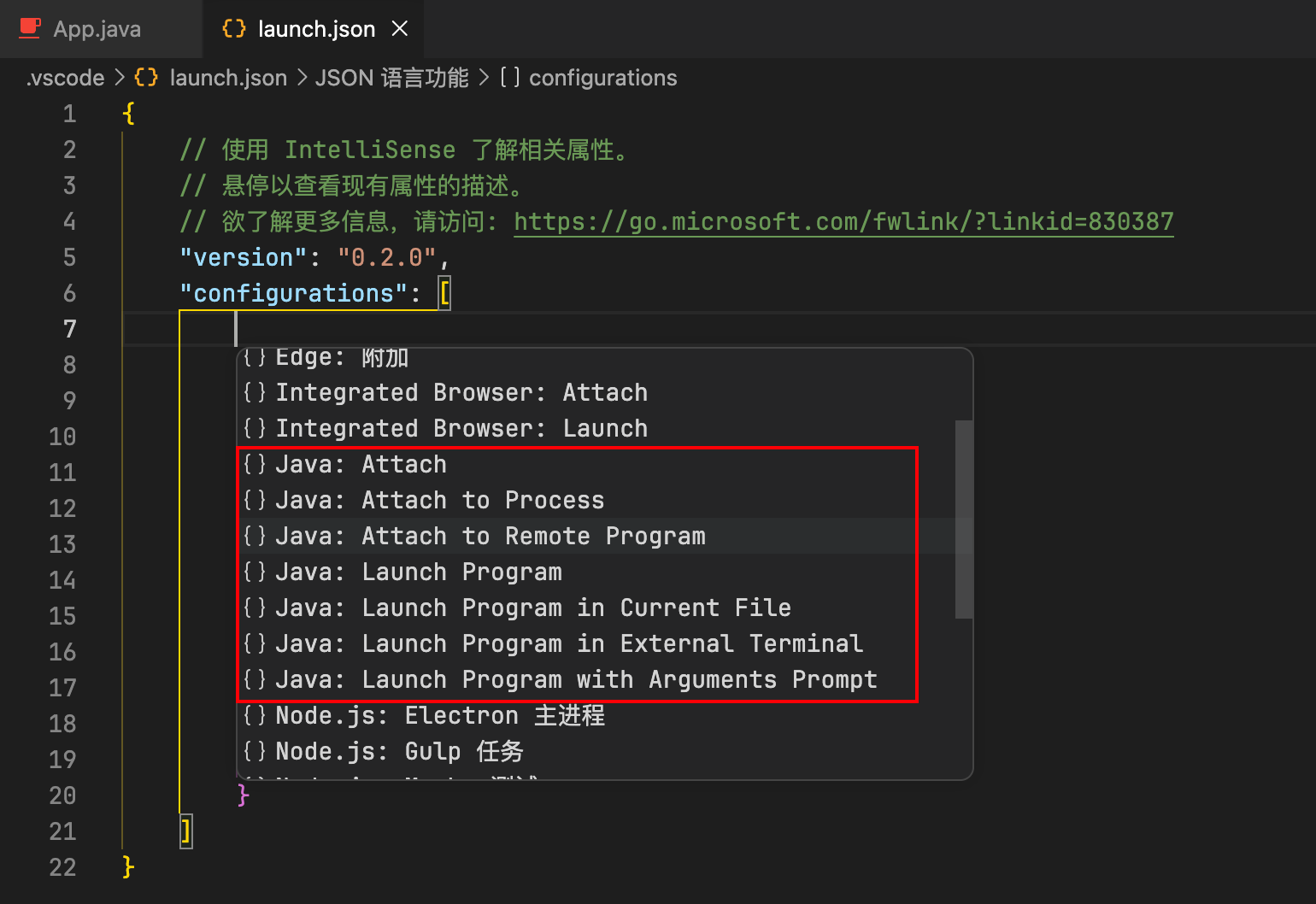Click line number 7 in the gutter
Image resolution: width=1316 pixels, height=904 pixels.
(x=69, y=329)
